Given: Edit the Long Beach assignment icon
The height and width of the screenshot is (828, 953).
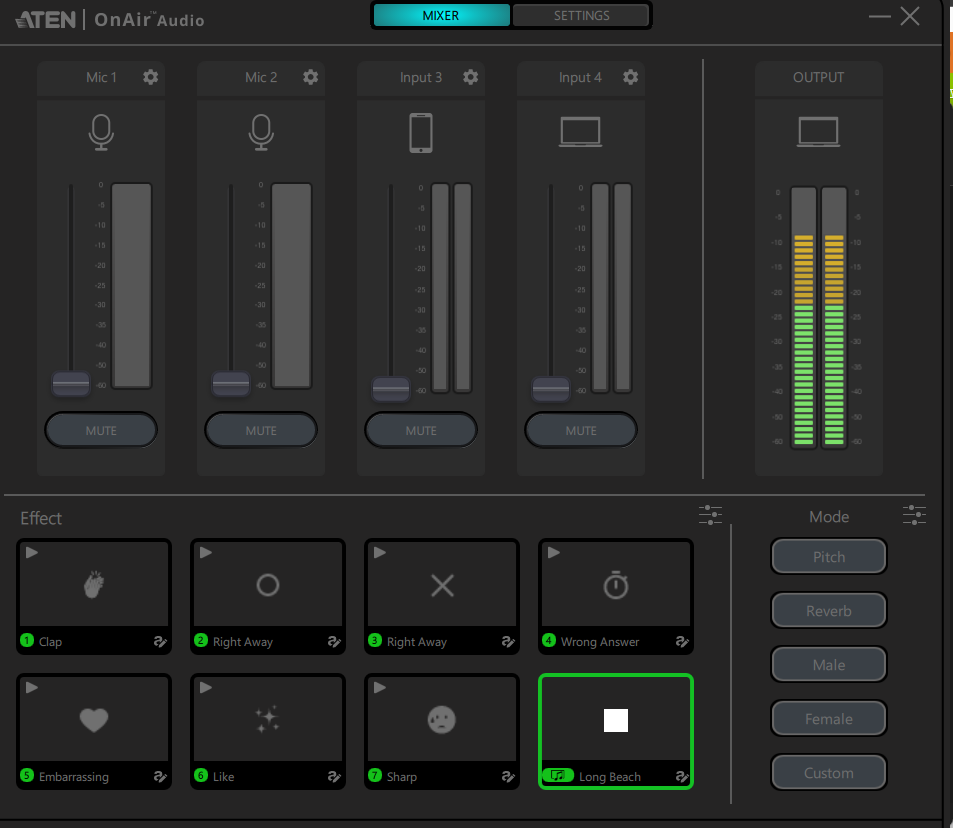Looking at the screenshot, I should point(682,776).
